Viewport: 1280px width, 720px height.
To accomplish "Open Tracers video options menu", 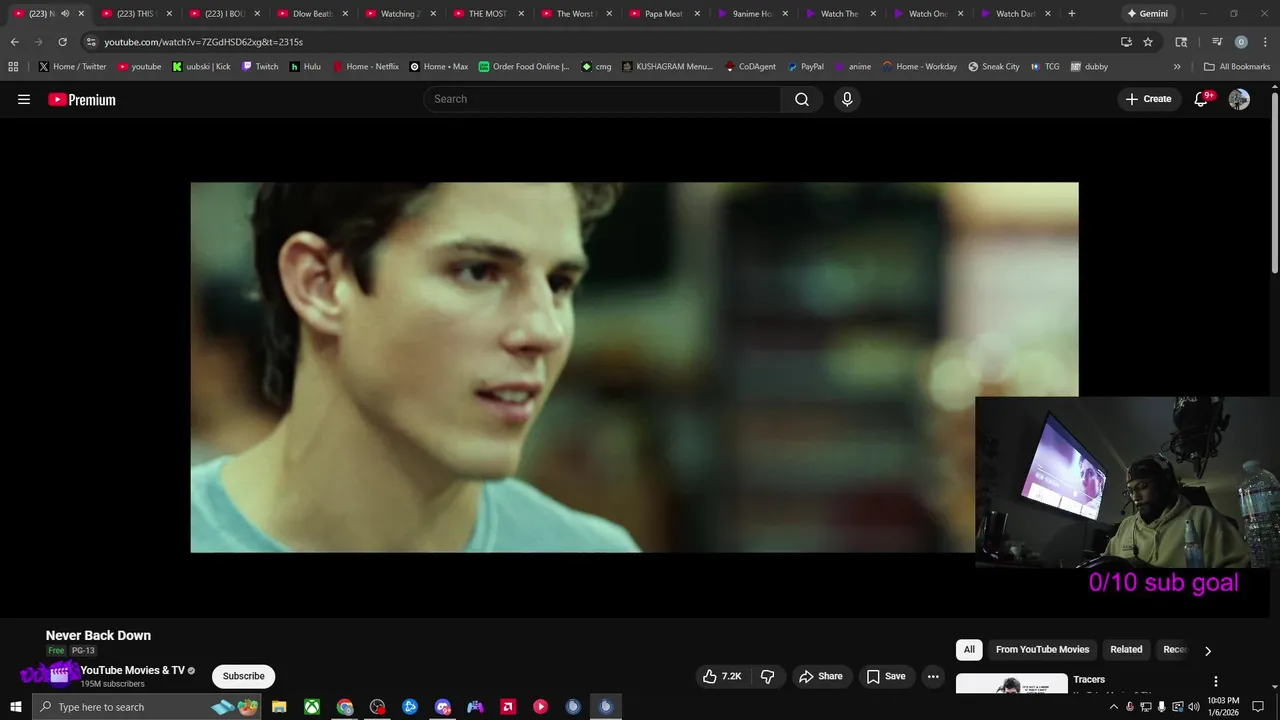I will coord(1216,681).
